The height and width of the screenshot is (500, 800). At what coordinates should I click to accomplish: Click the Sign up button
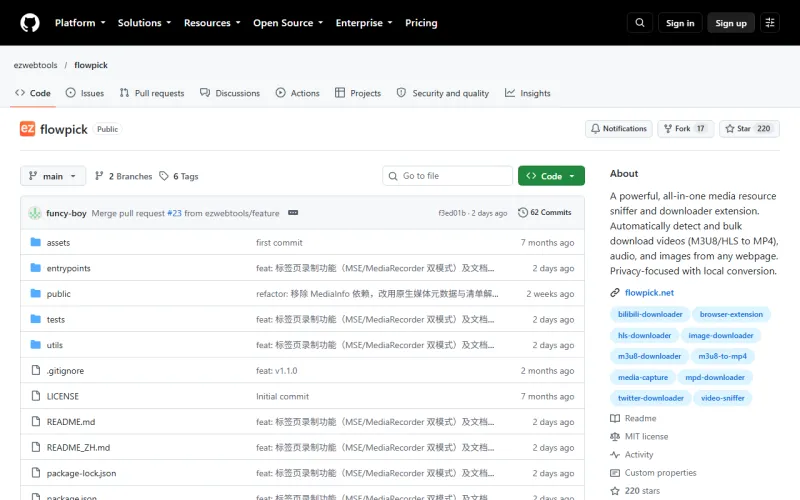[731, 23]
